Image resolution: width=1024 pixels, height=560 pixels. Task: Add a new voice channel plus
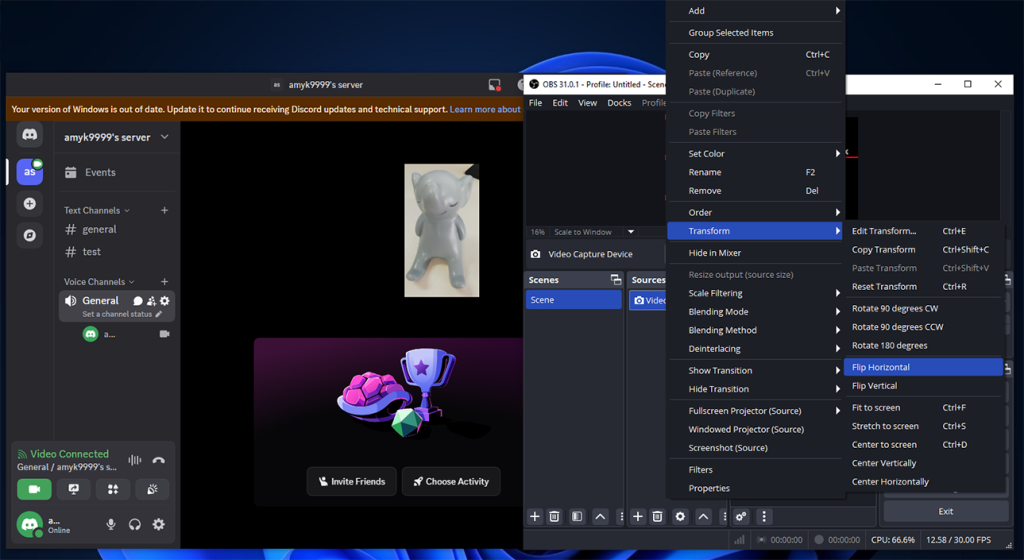coord(165,281)
